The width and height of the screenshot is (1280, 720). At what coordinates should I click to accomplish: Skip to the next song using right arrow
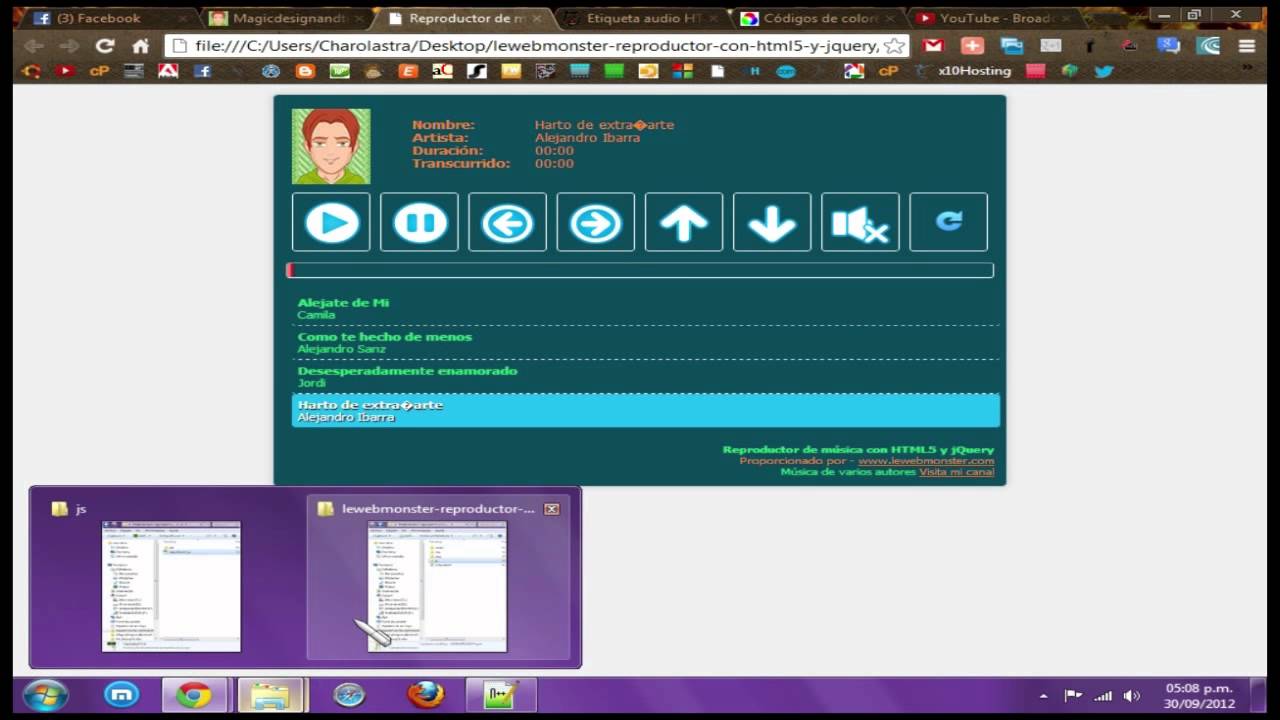pos(595,222)
